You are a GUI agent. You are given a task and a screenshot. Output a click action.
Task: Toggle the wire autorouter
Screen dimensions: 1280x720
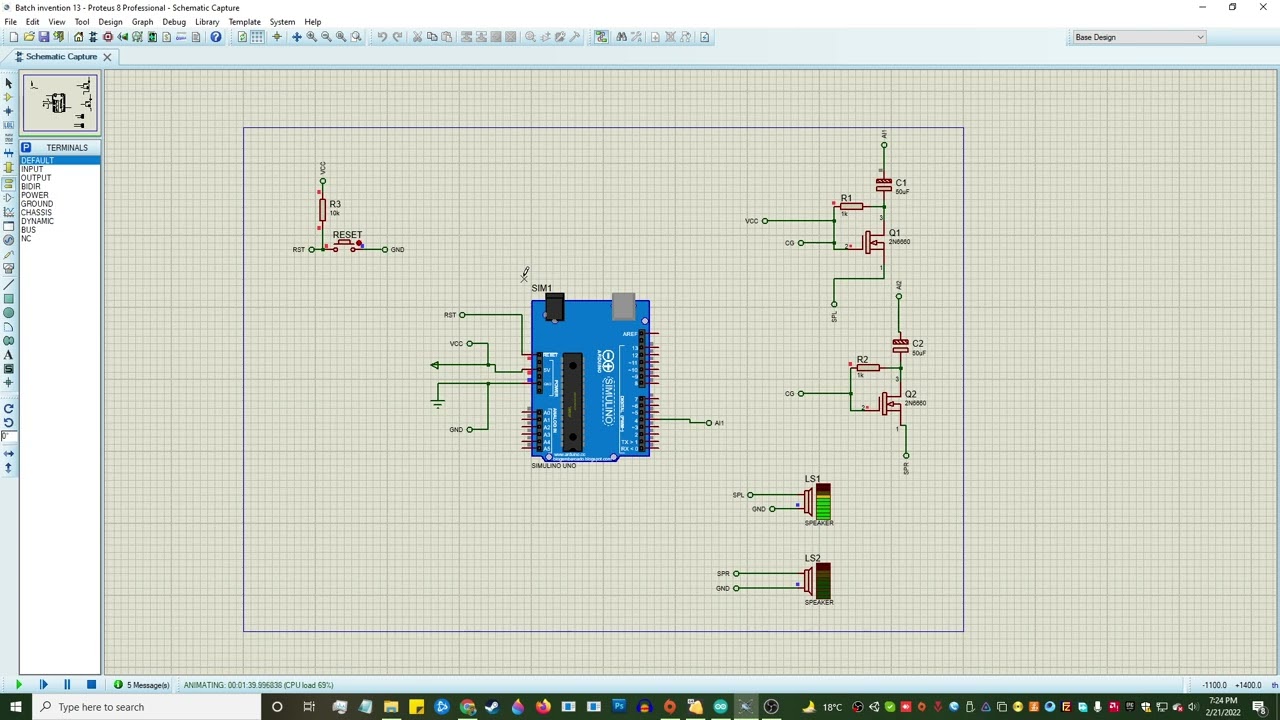[601, 37]
